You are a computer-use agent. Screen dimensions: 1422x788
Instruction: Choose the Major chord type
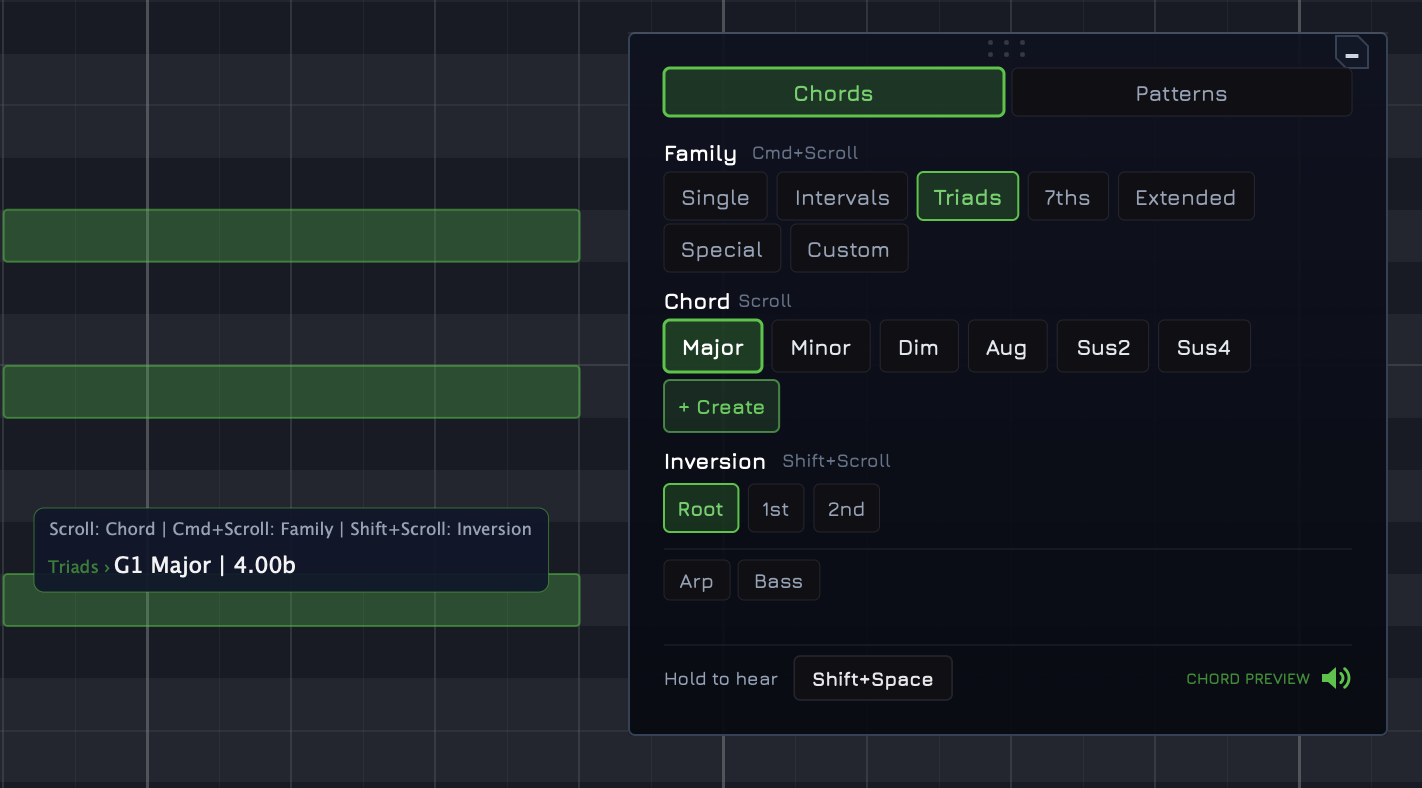pyautogui.click(x=713, y=347)
